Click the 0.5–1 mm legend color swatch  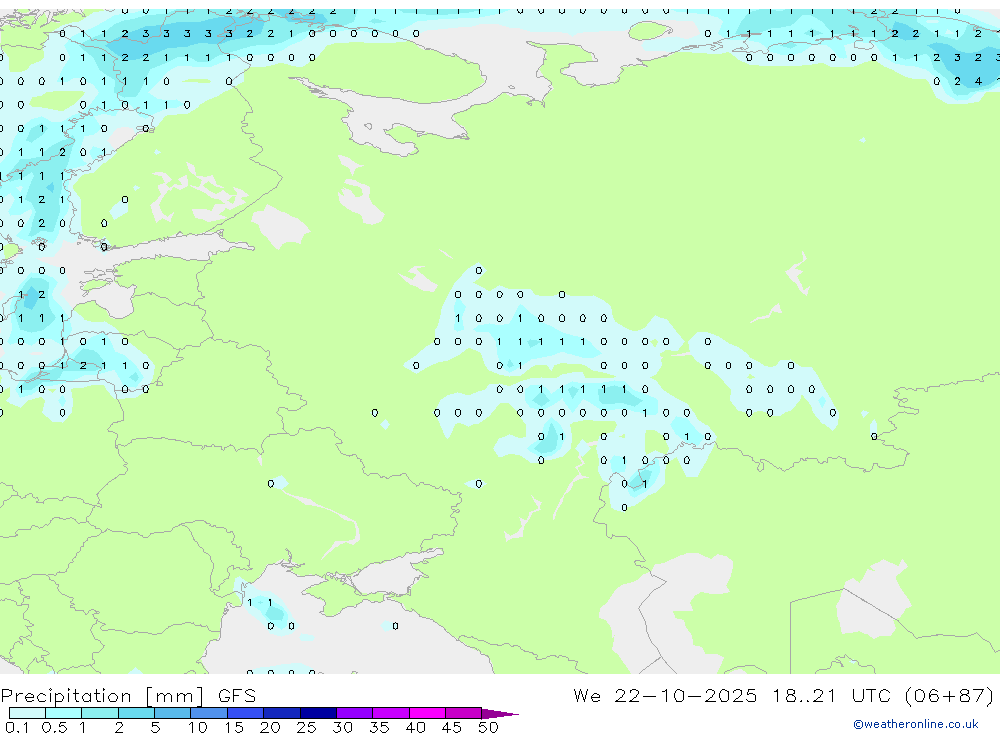(x=64, y=713)
